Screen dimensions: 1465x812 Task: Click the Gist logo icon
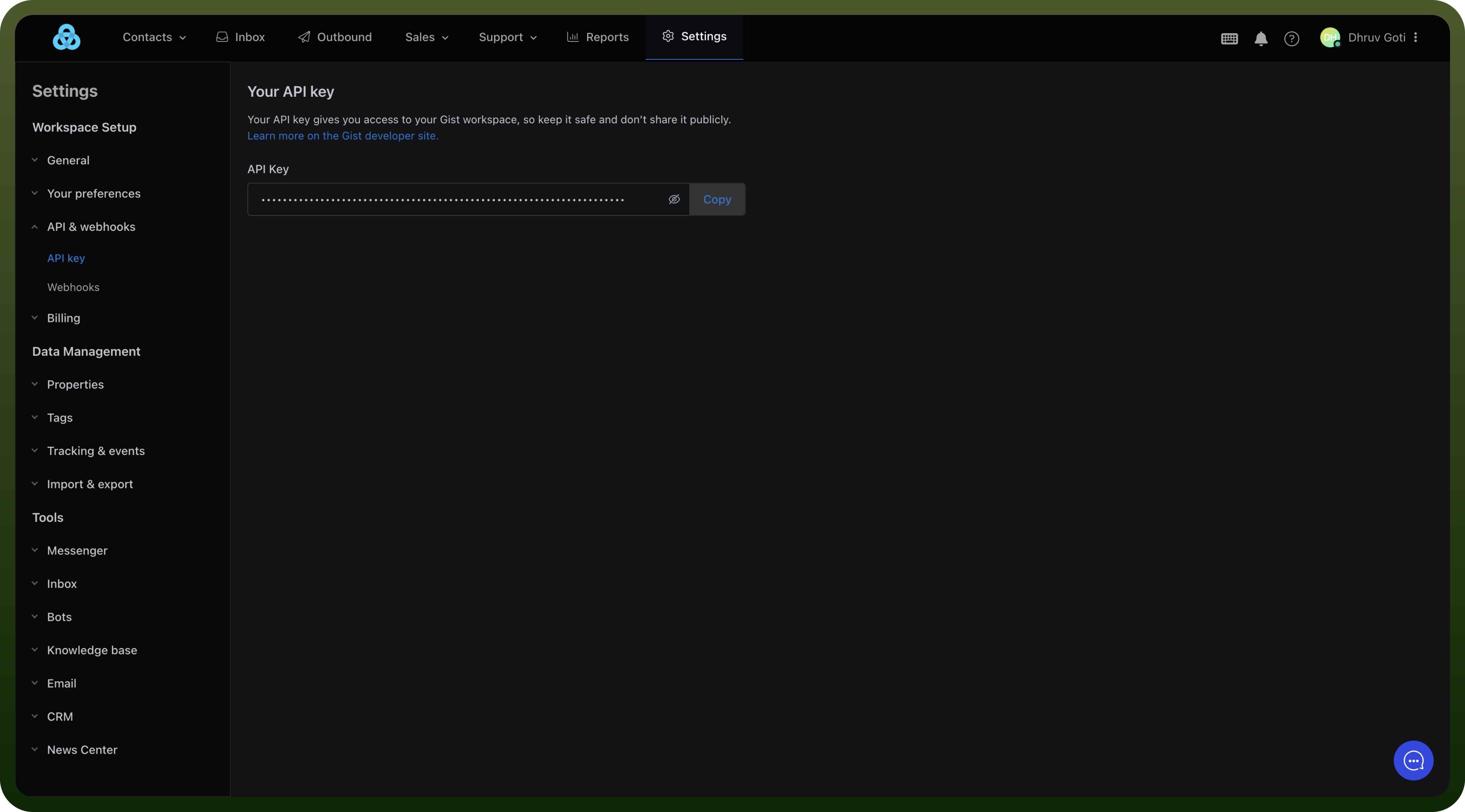point(67,37)
